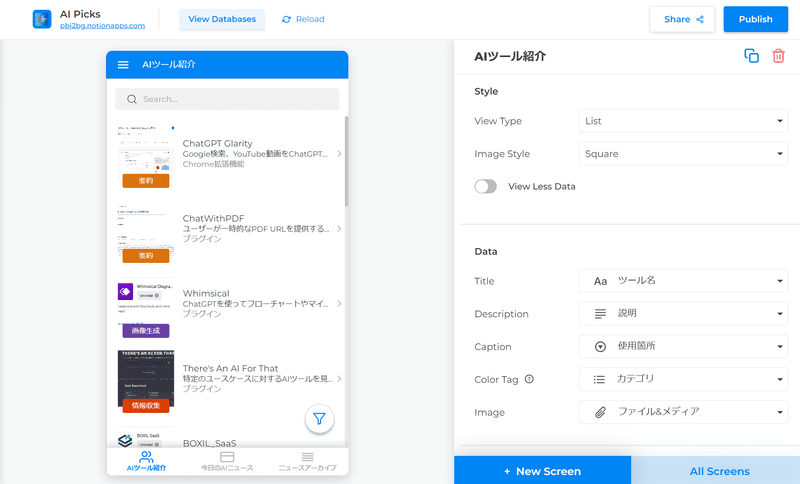Open the pbj2bg.notionapps.com link

pyautogui.click(x=103, y=26)
